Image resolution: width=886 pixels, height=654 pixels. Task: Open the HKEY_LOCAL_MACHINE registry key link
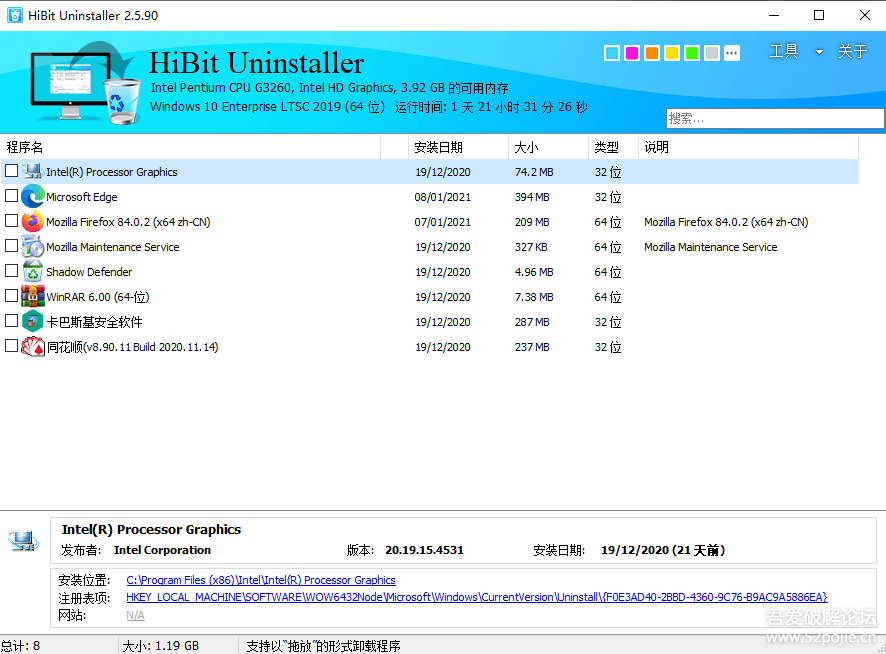click(477, 597)
